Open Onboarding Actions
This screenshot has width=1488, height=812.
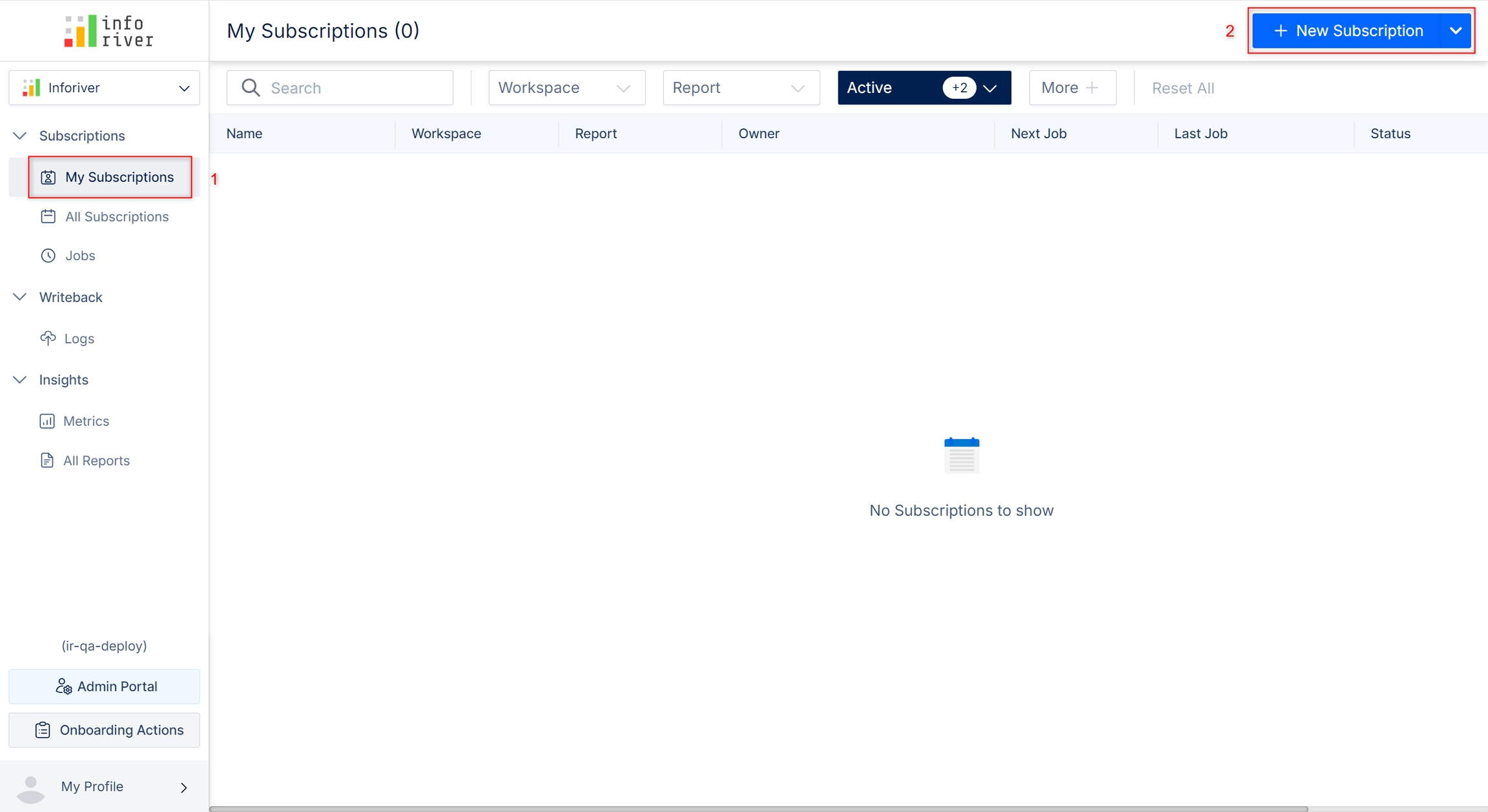tap(104, 730)
